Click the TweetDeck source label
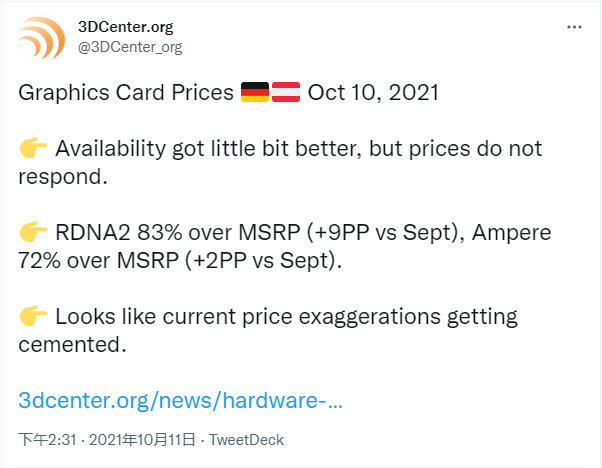602x468 pixels. click(247, 440)
